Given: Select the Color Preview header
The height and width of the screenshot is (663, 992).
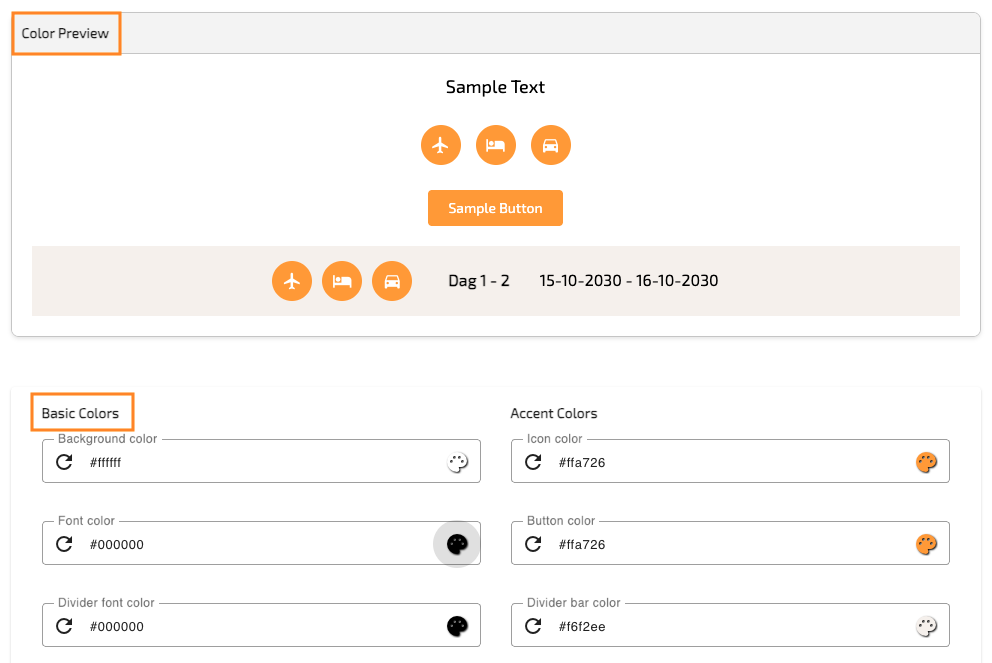Looking at the screenshot, I should (x=65, y=34).
